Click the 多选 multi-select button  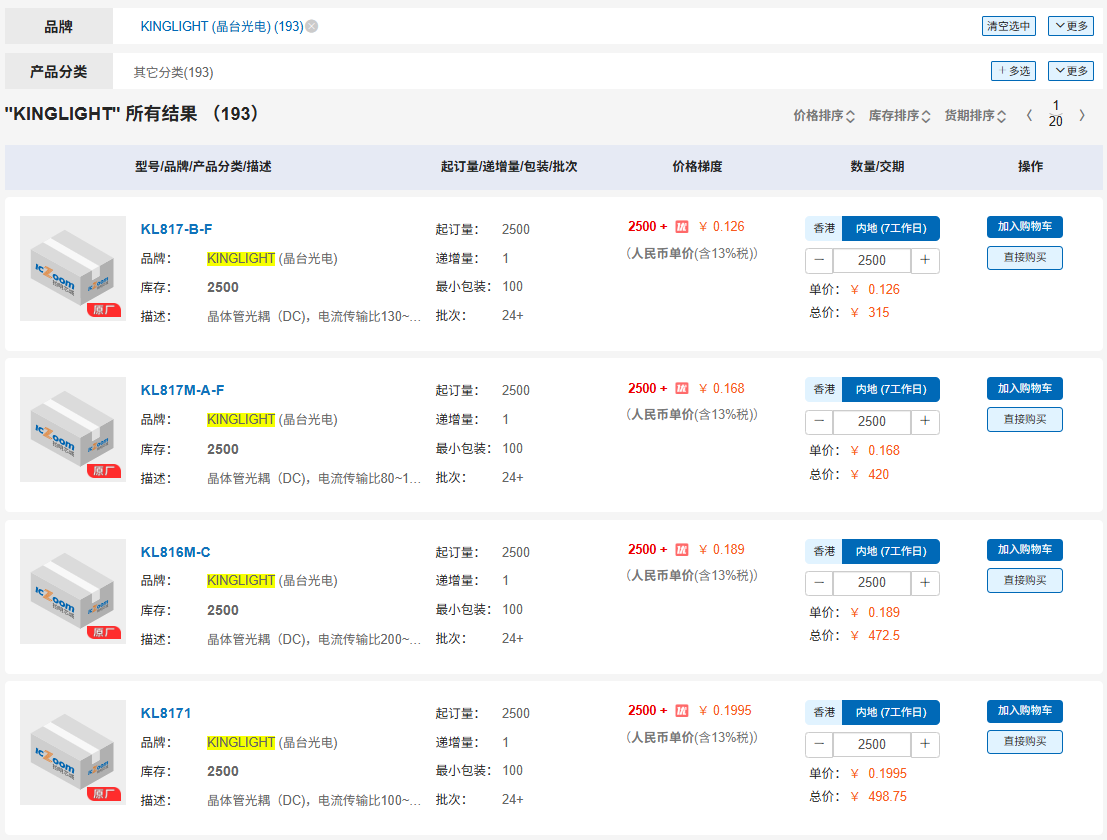coord(1013,71)
